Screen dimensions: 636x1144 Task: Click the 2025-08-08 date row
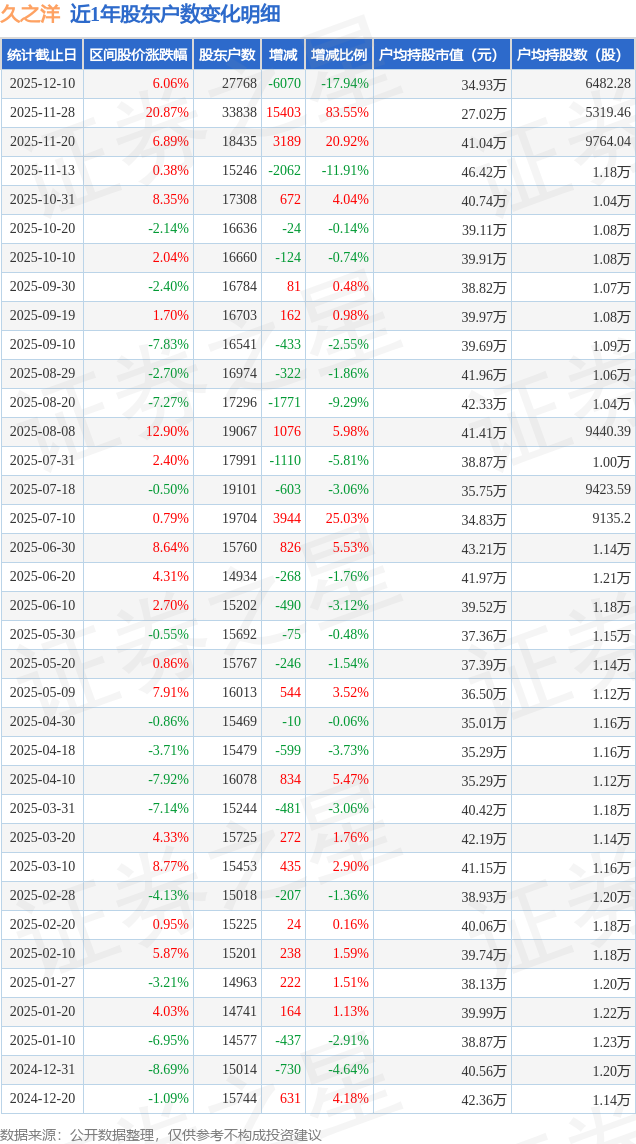(41, 432)
